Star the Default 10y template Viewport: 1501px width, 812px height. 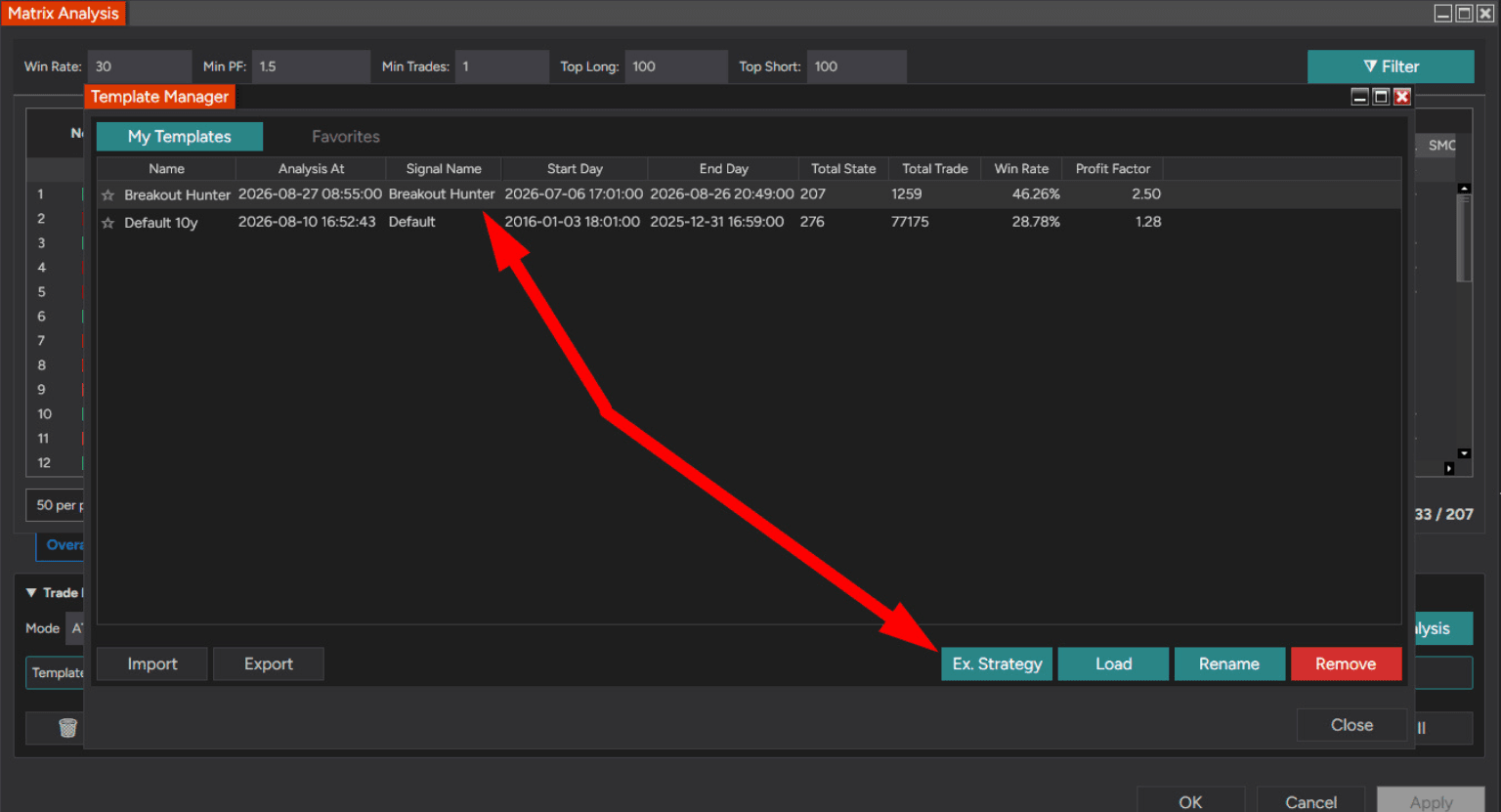[x=108, y=223]
